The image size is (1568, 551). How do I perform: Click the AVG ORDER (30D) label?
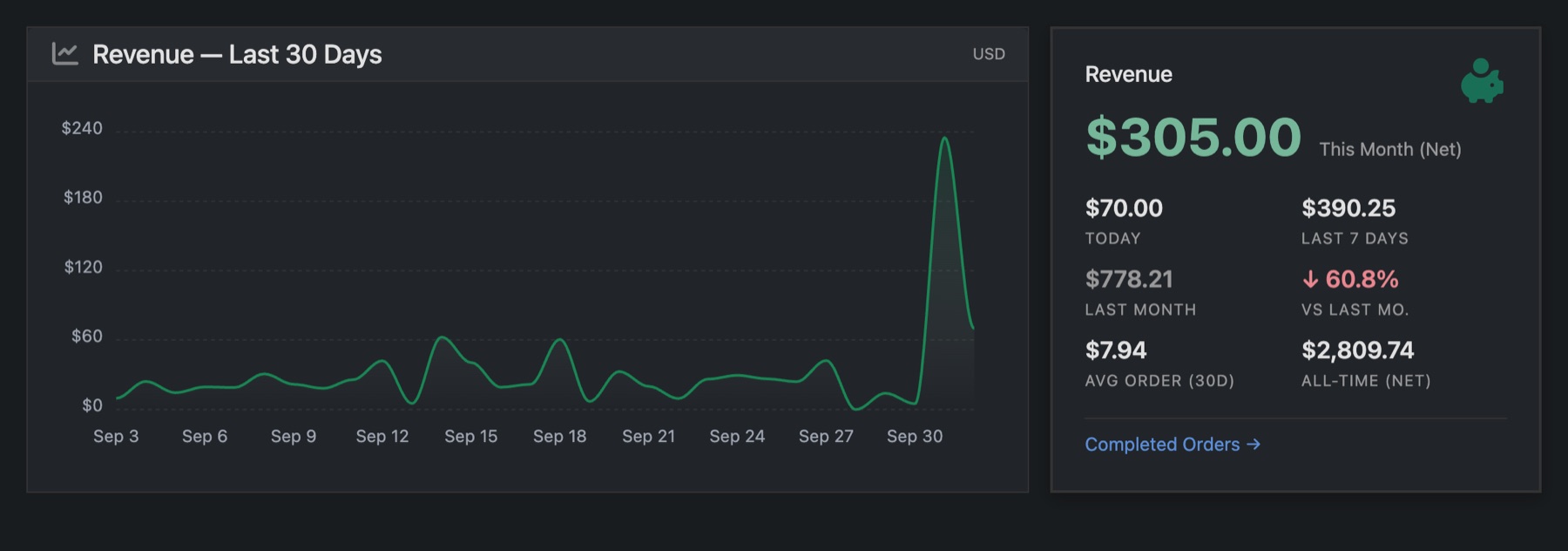(x=1159, y=381)
